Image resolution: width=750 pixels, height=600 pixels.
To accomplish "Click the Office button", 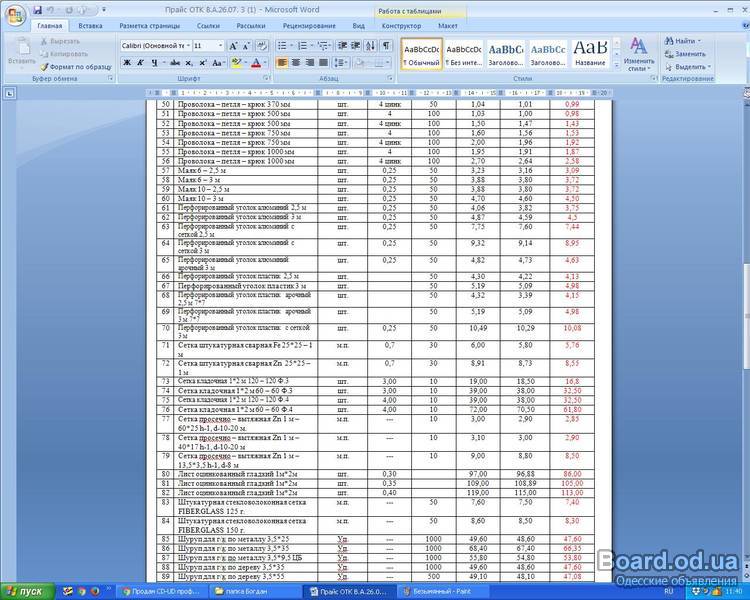I will 13,12.
